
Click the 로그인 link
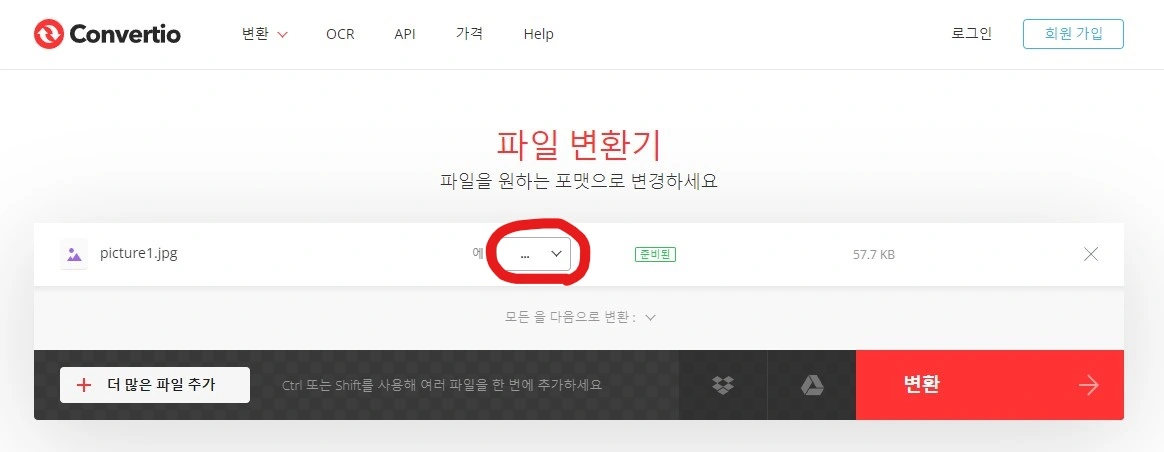coord(971,33)
